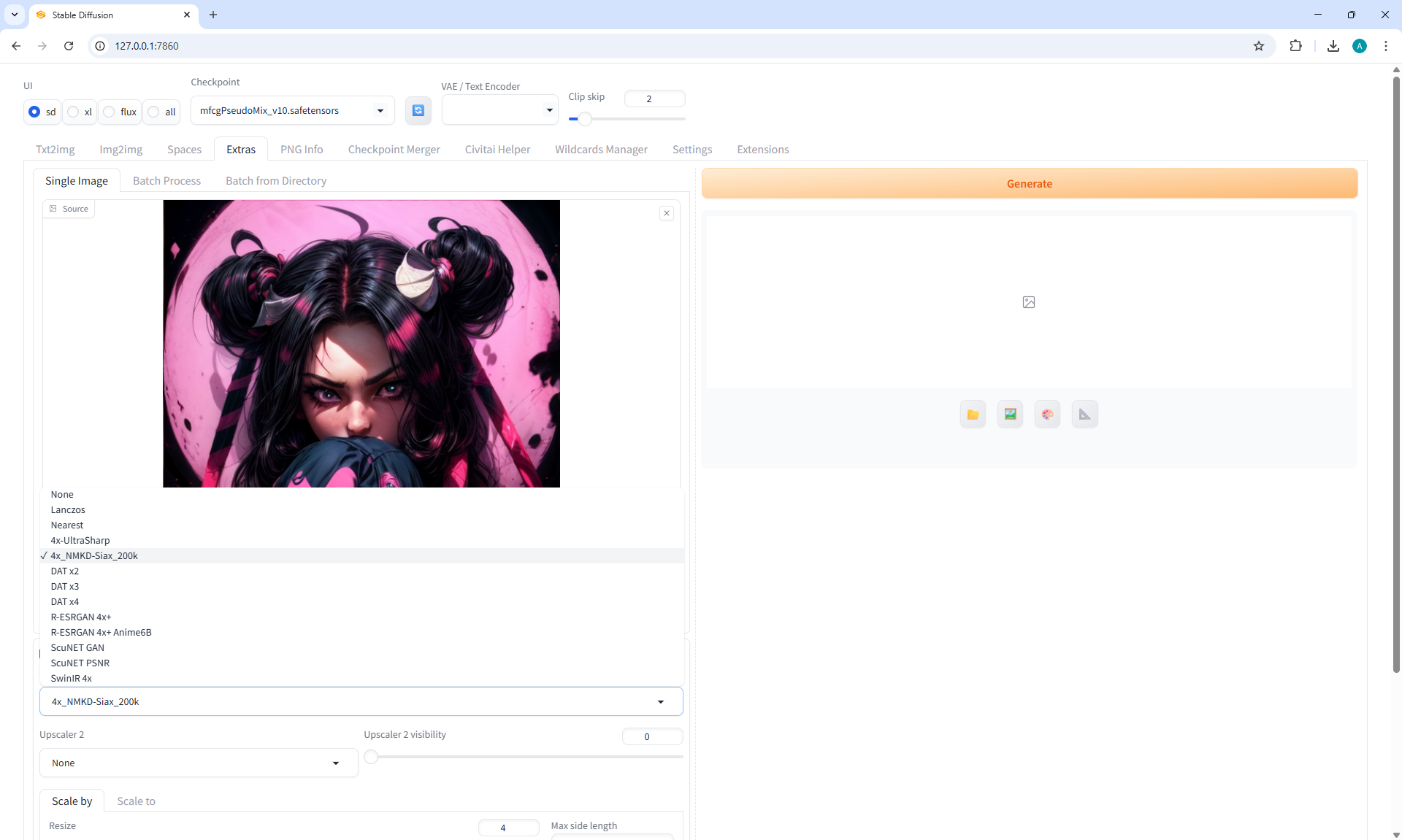Click the triangular ruler extras icon
Image resolution: width=1402 pixels, height=840 pixels.
click(x=1084, y=415)
